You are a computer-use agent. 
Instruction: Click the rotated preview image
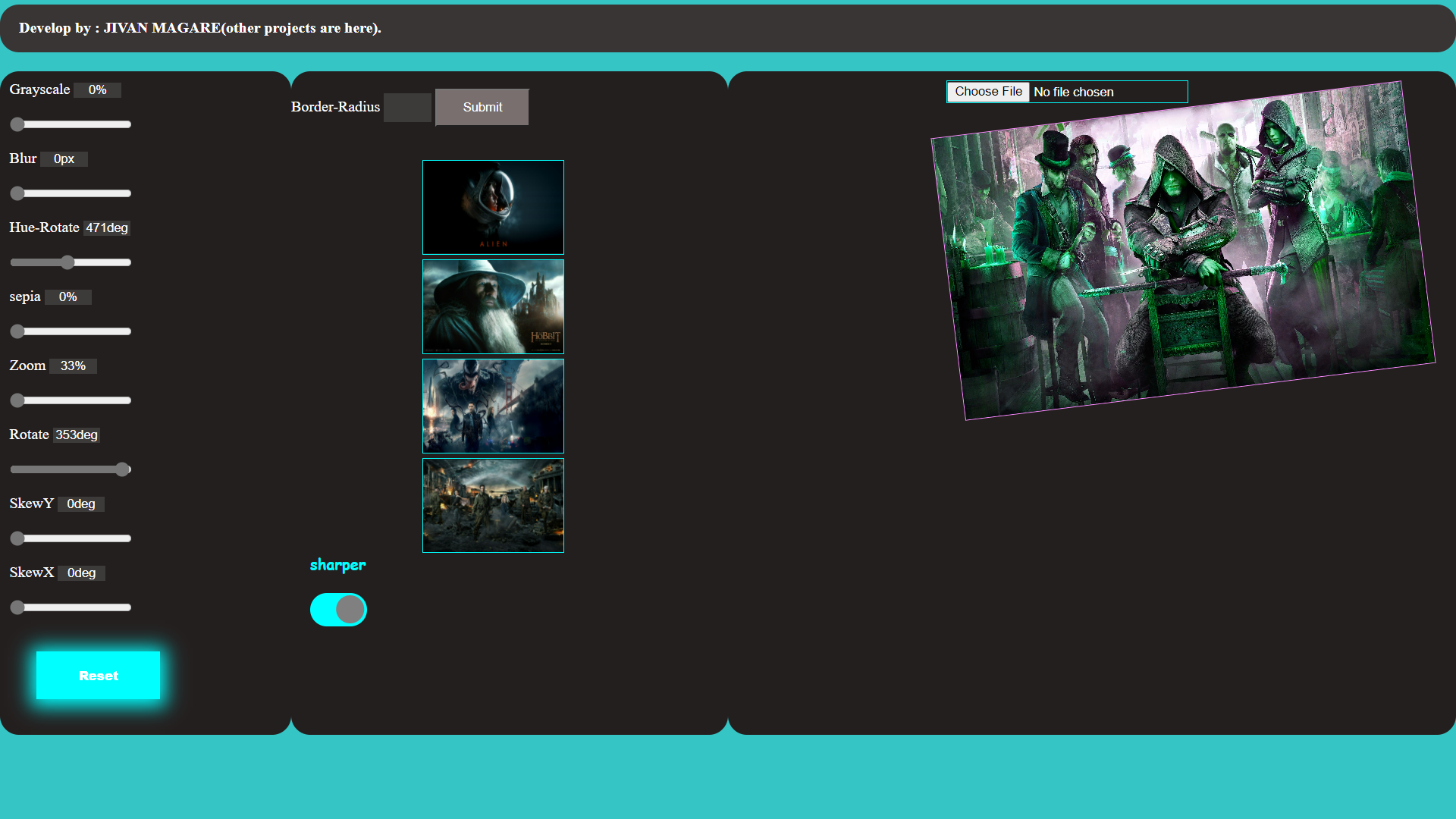1183,251
